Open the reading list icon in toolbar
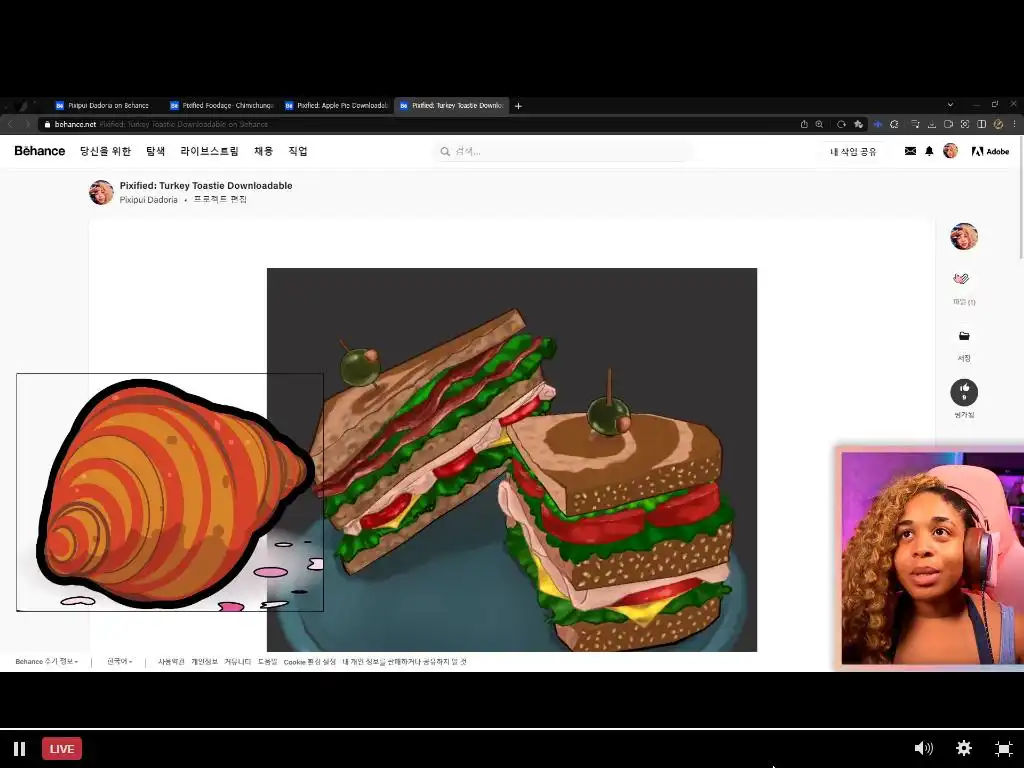The image size is (1024, 768). coord(915,124)
